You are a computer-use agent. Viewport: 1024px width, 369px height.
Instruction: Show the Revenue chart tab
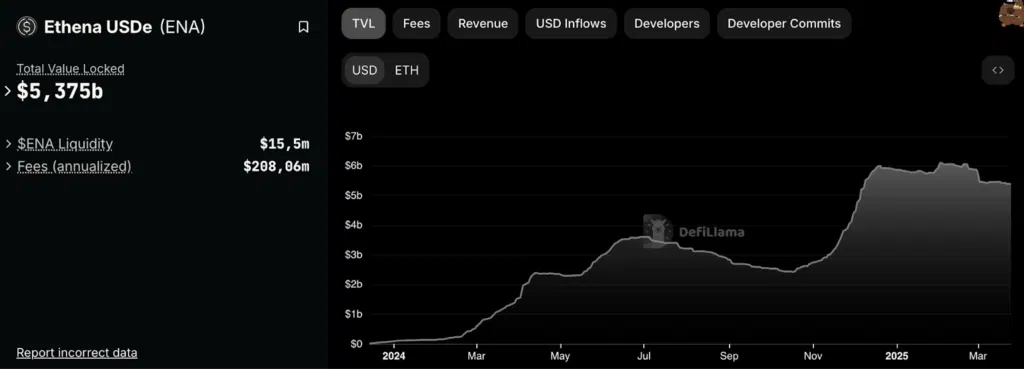click(483, 24)
